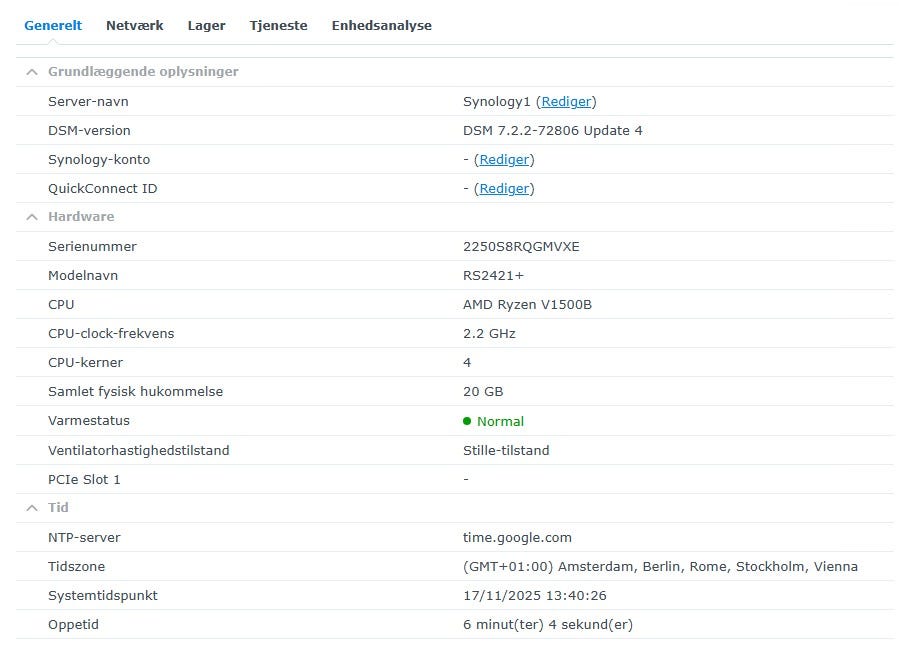Open the Tjeneste tab
899x651 pixels.
click(x=278, y=25)
